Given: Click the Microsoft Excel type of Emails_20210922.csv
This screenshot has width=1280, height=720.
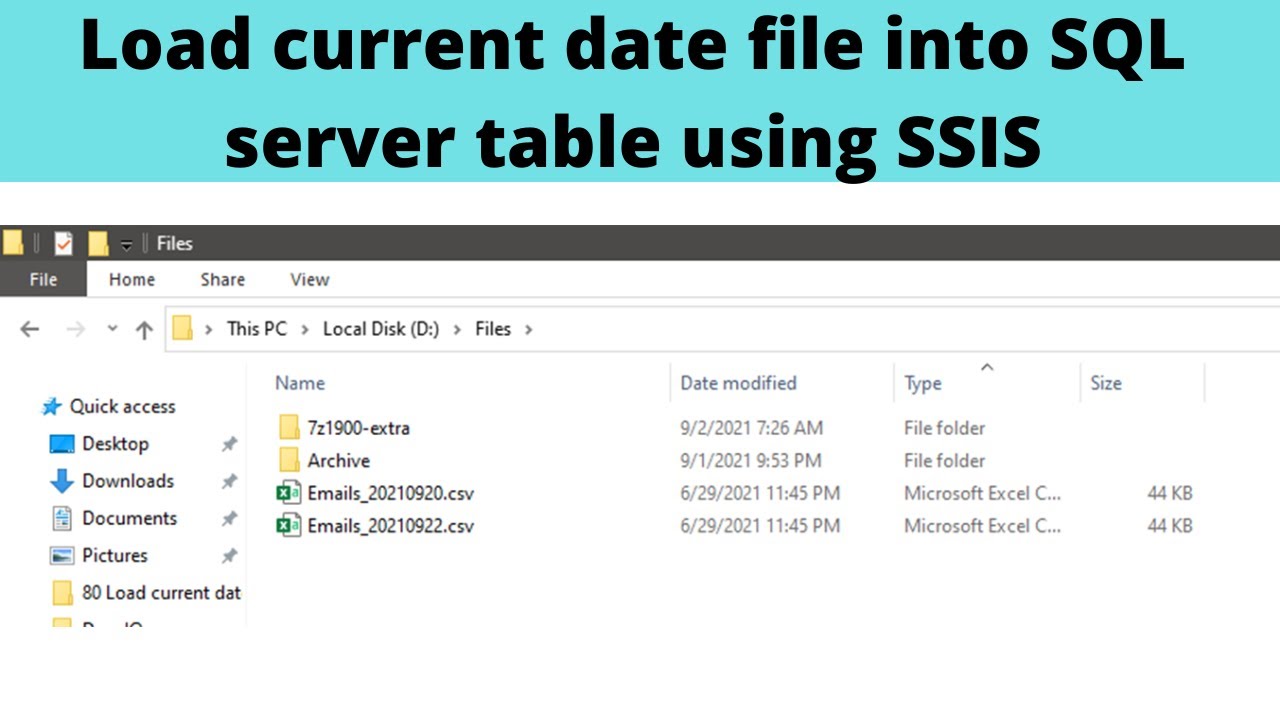Looking at the screenshot, I should tap(982, 525).
